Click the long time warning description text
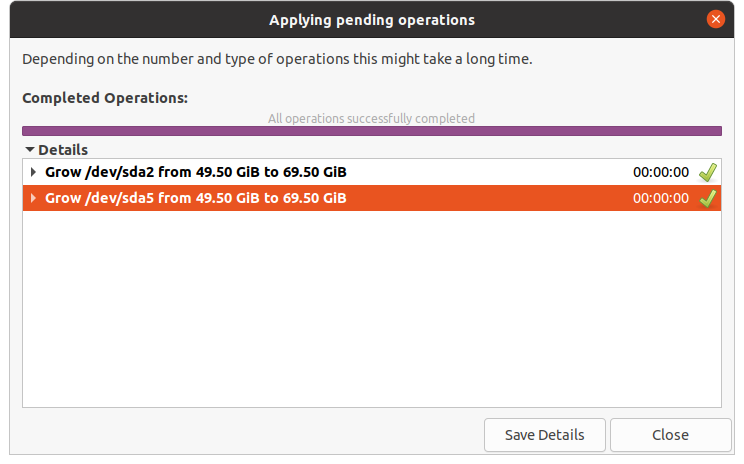744x464 pixels. pyautogui.click(x=277, y=59)
